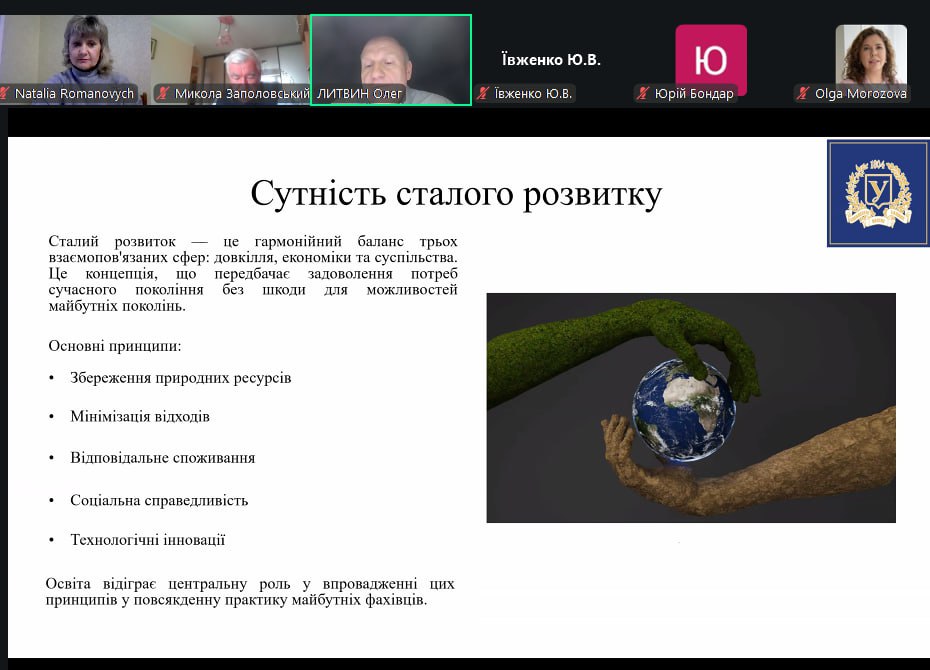Image resolution: width=930 pixels, height=670 pixels.
Task: Click bullet Соціальна справедливість
Action: [159, 500]
